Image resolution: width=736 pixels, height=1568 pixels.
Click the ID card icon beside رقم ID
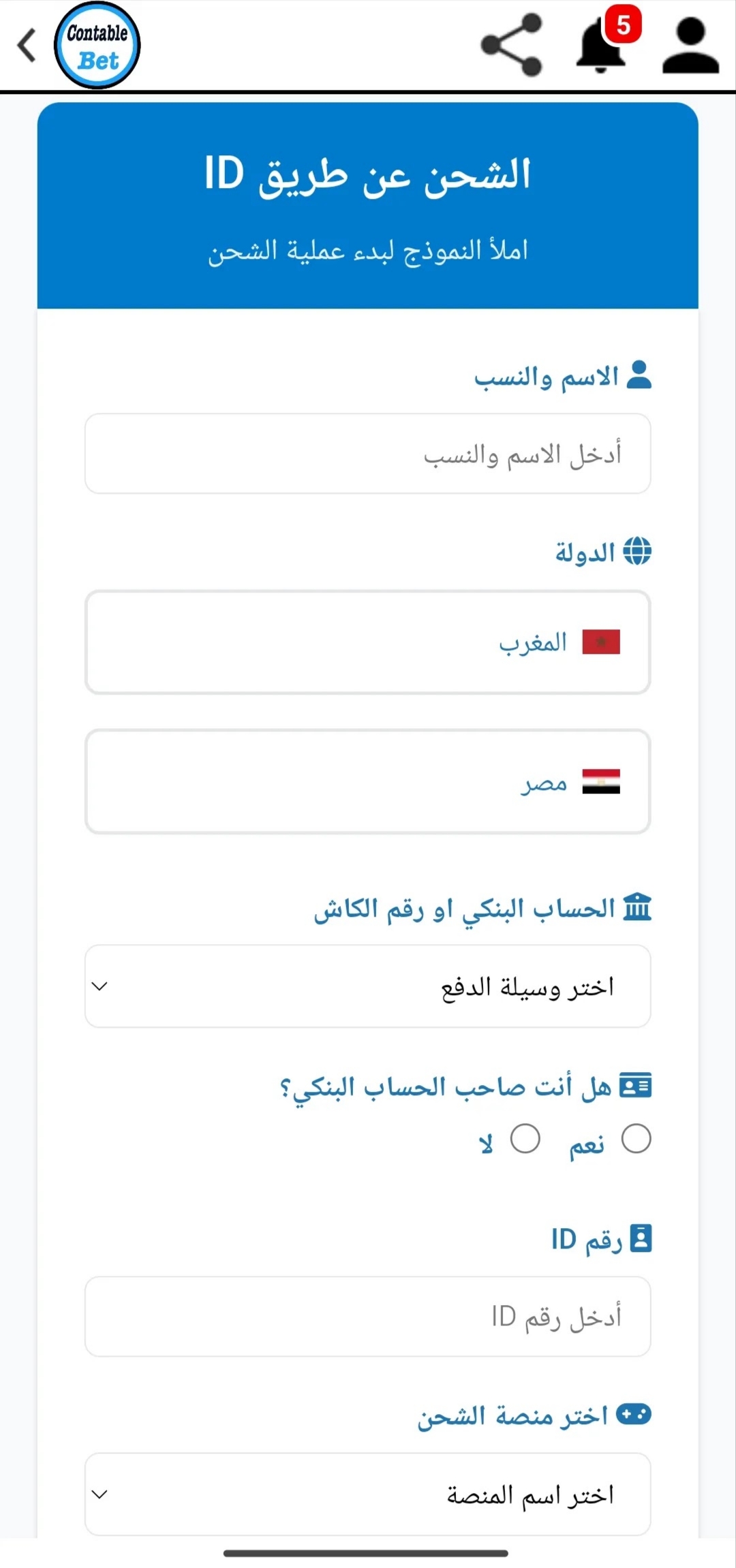point(641,1238)
